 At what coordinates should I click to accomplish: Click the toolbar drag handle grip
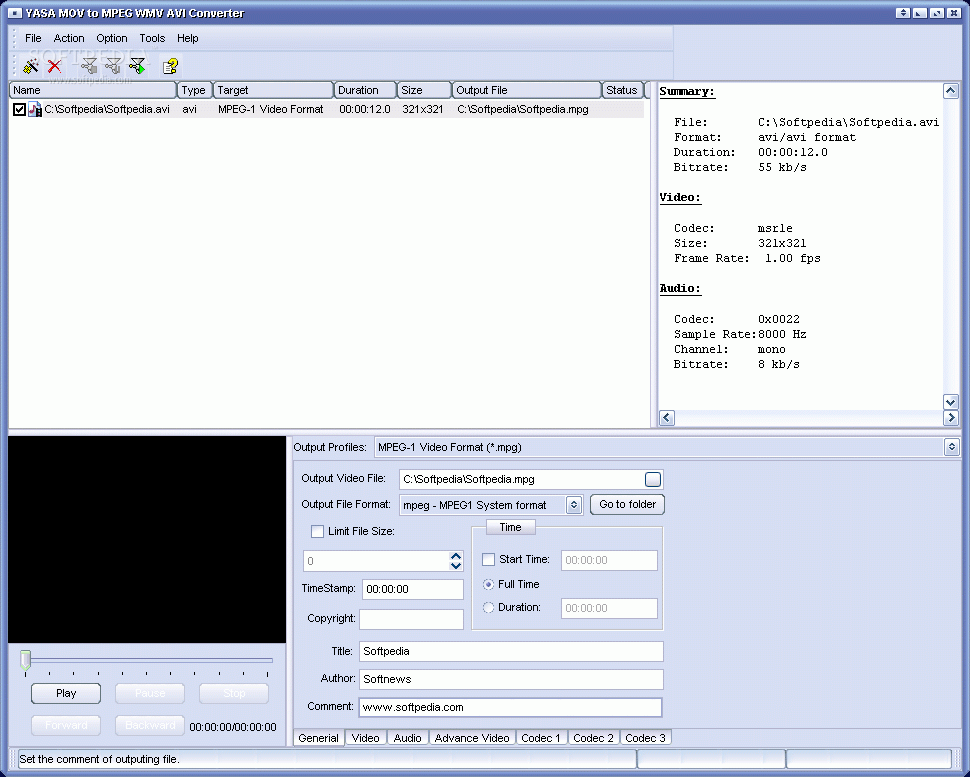(14, 66)
